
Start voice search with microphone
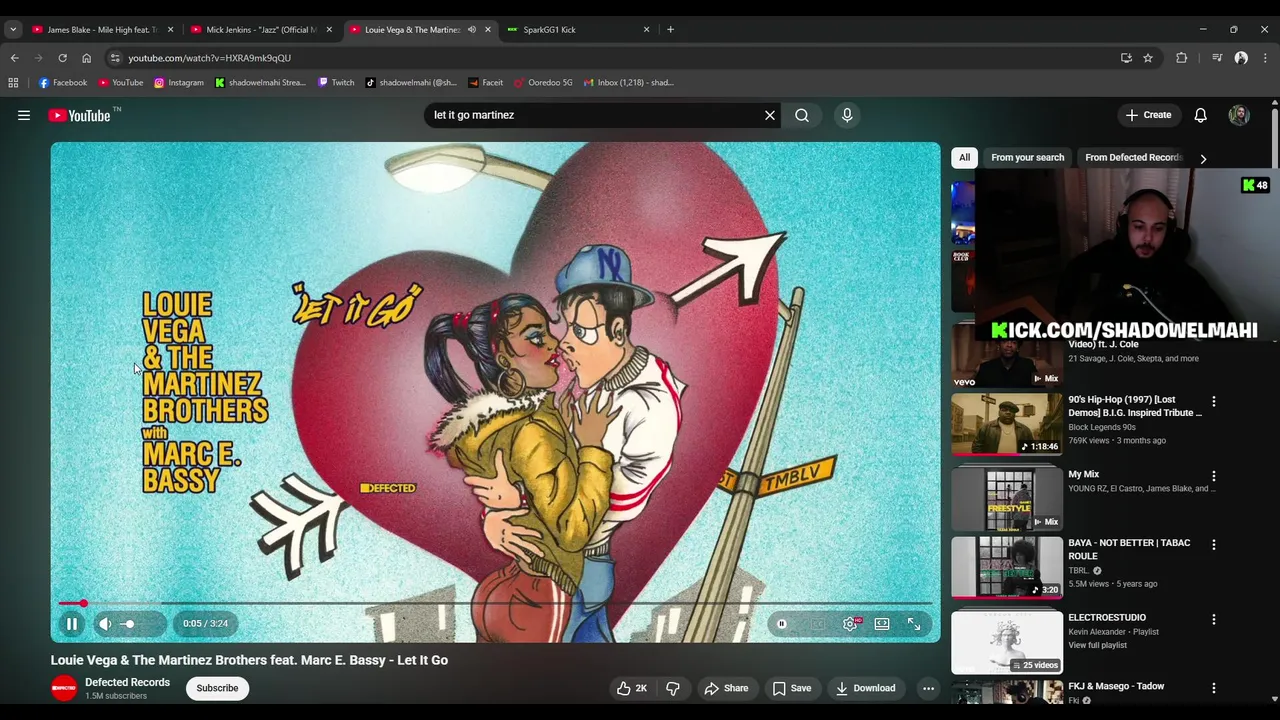(847, 115)
